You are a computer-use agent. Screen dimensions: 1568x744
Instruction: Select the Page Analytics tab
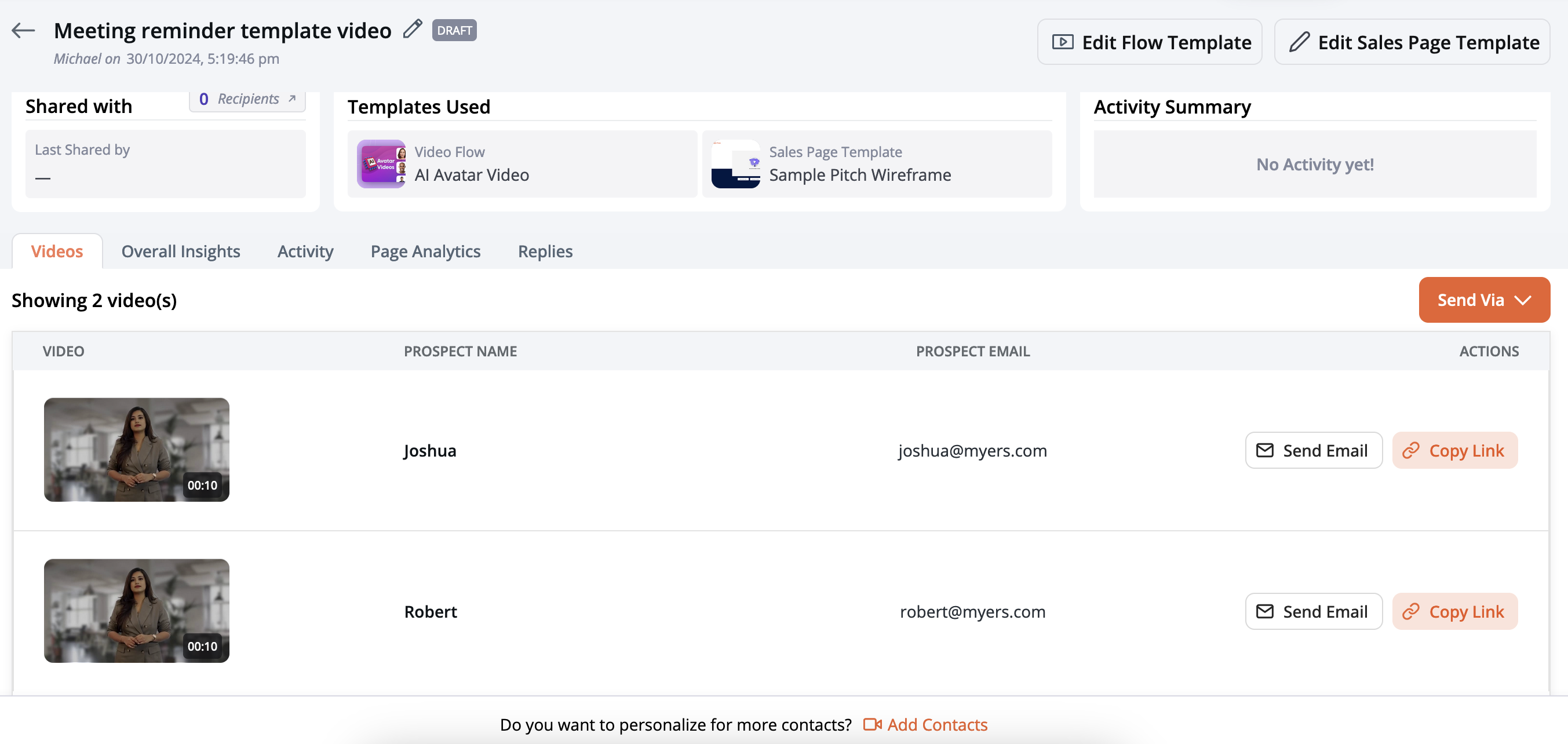tap(425, 251)
